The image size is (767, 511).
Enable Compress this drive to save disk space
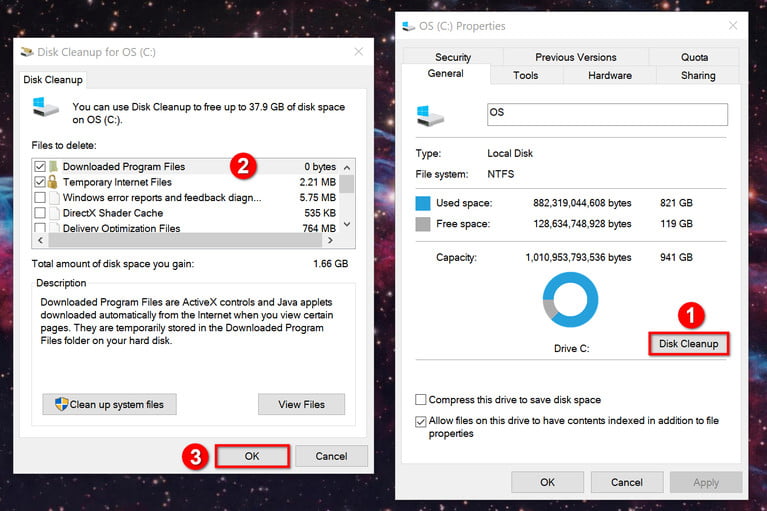click(x=421, y=400)
